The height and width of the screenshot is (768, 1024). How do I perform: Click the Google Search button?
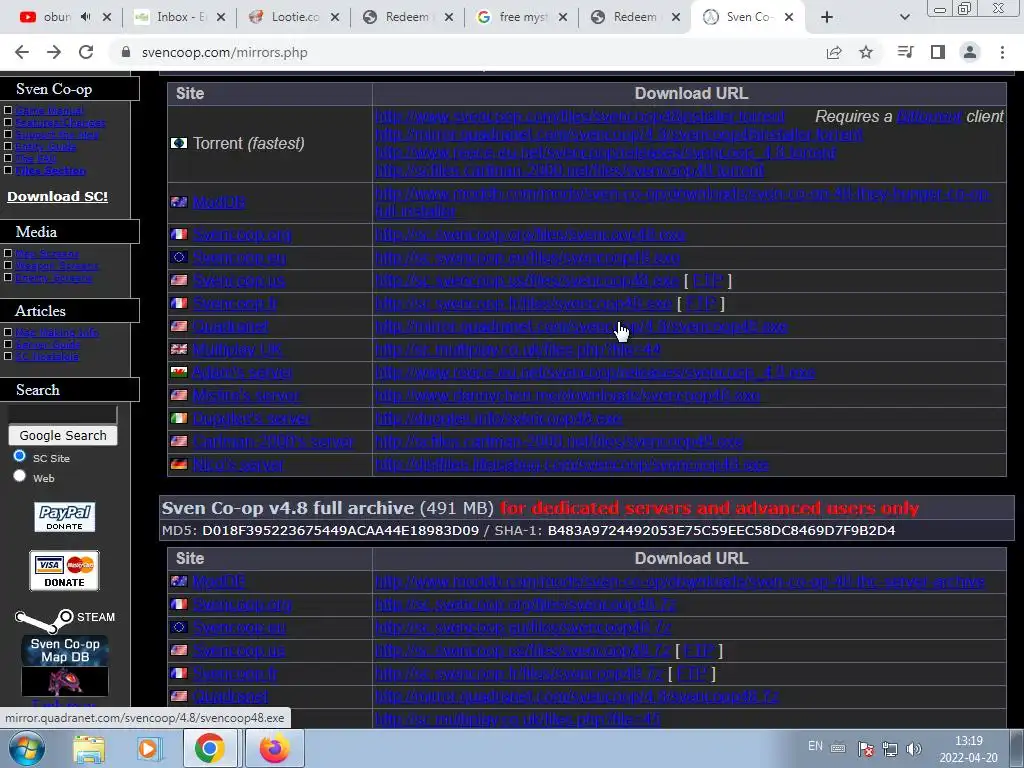[63, 436]
